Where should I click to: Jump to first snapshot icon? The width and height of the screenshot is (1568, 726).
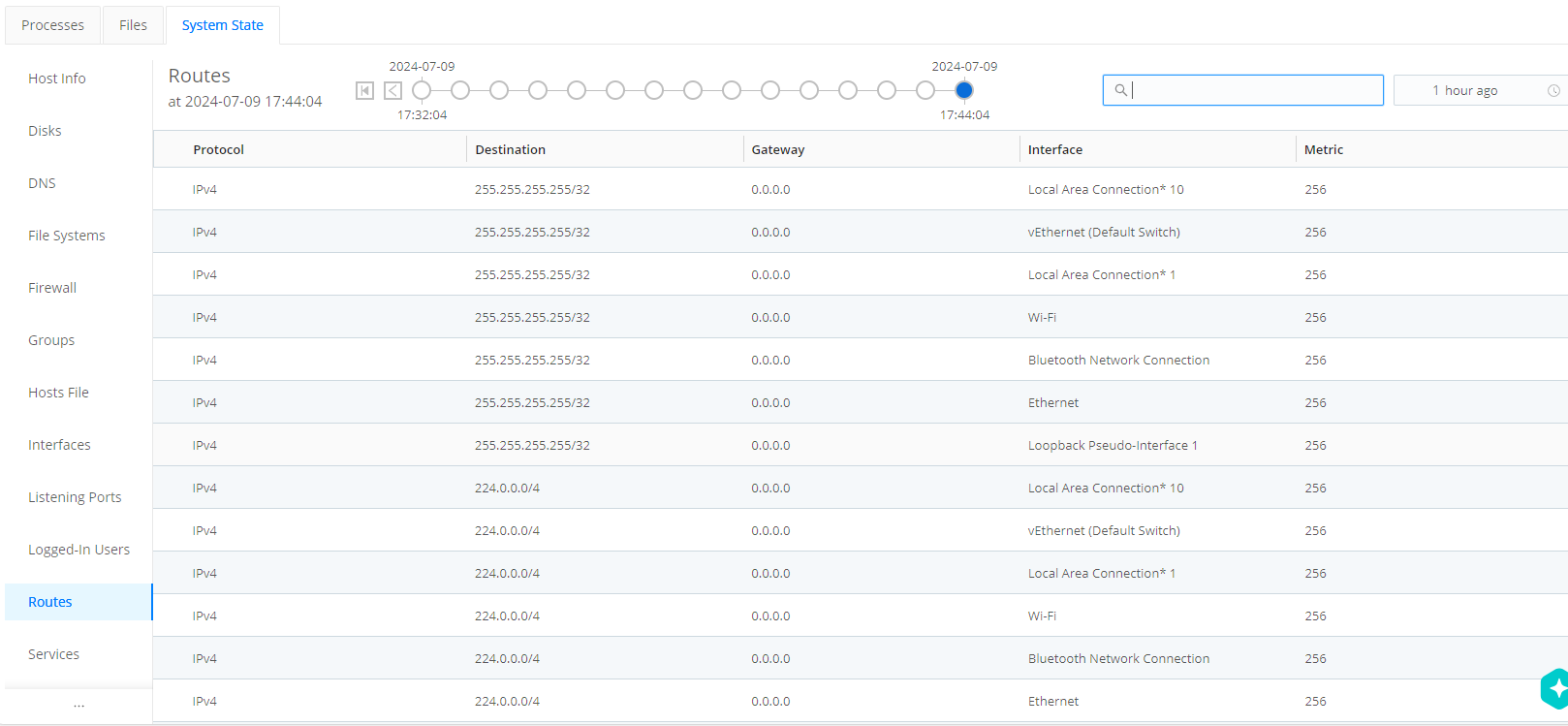point(364,90)
